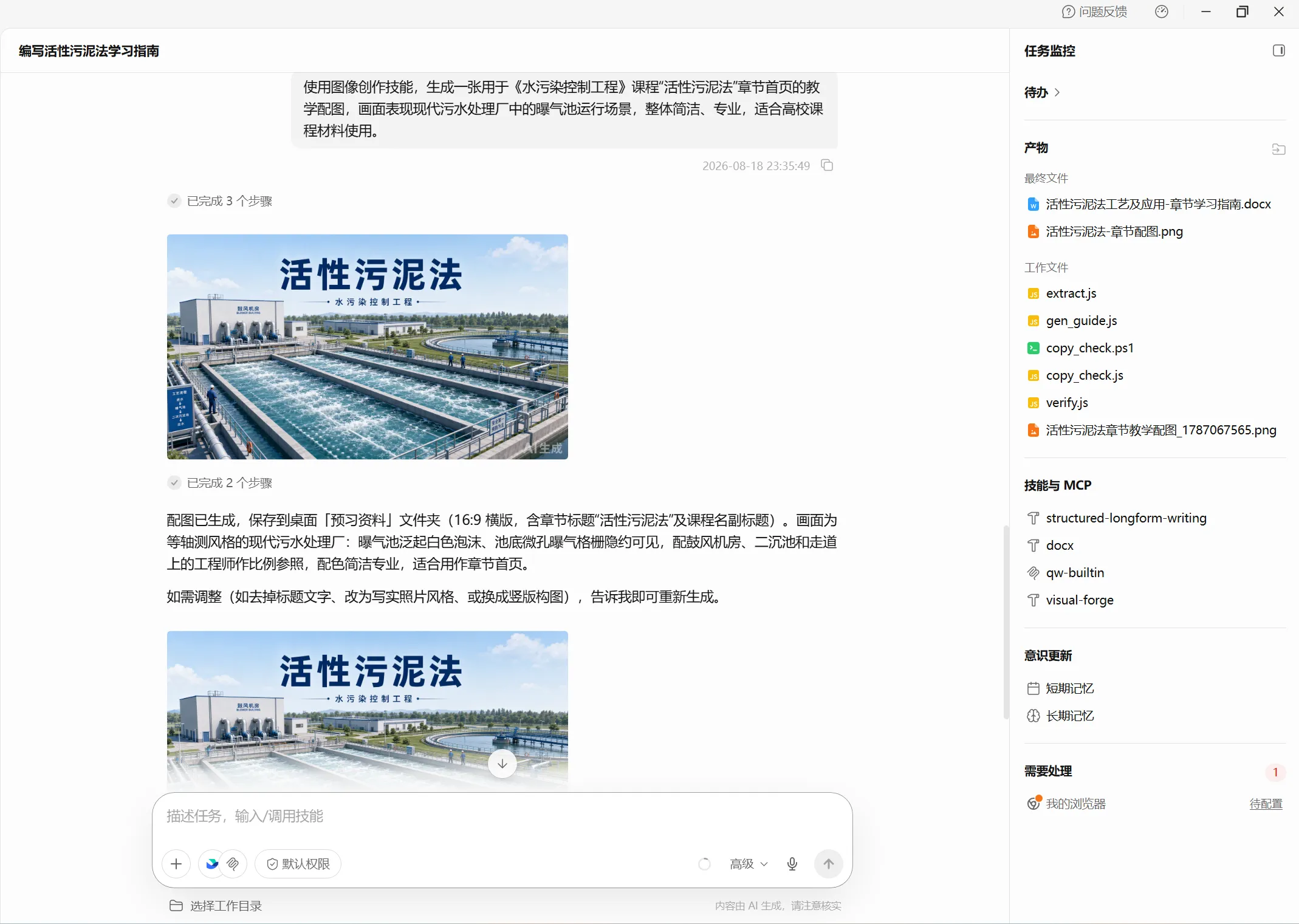Click the send arrow button

(x=829, y=864)
